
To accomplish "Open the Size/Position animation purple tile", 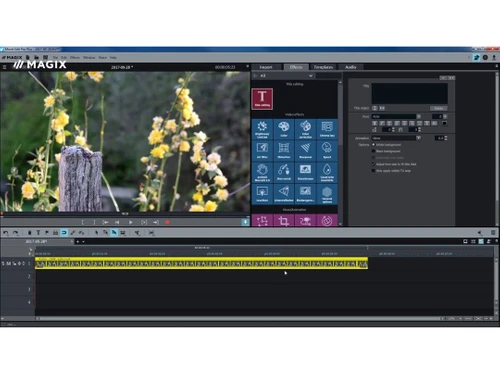I will pos(262,220).
